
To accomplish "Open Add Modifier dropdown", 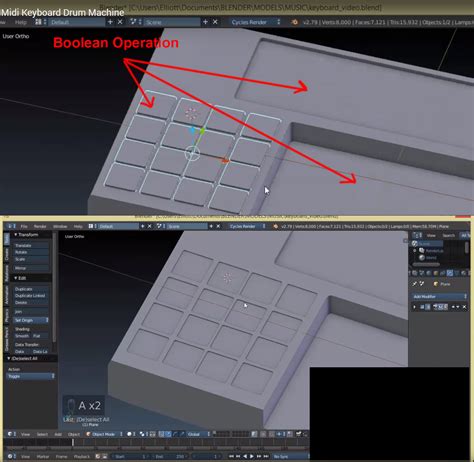I will click(x=440, y=296).
